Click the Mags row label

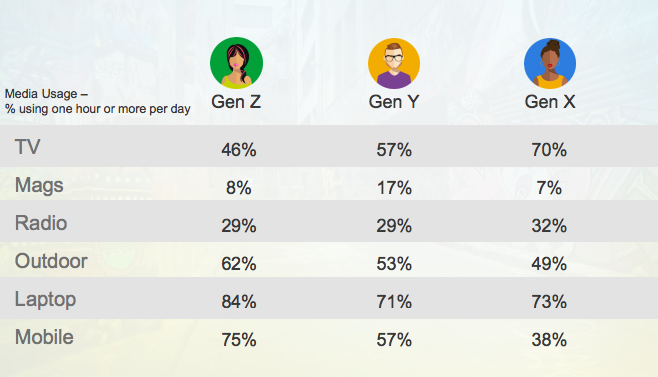pyautogui.click(x=39, y=186)
